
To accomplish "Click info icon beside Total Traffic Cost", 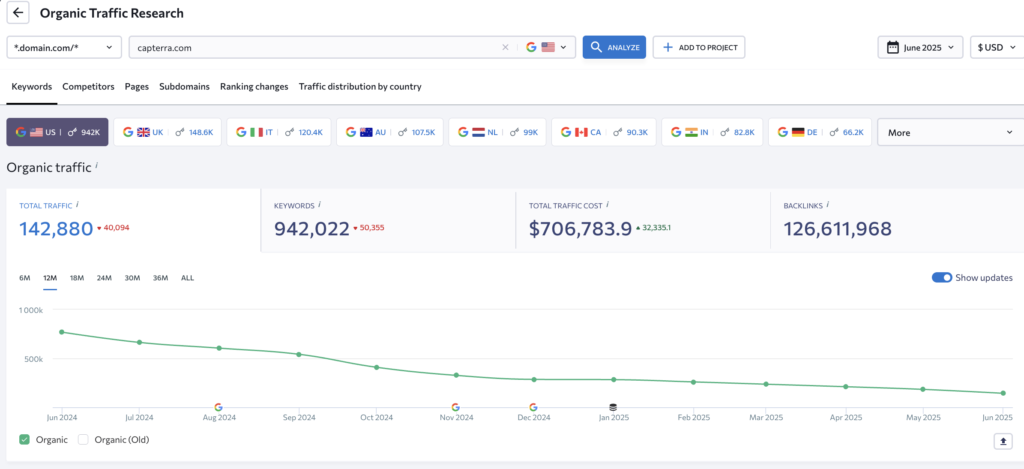I will click(x=608, y=204).
